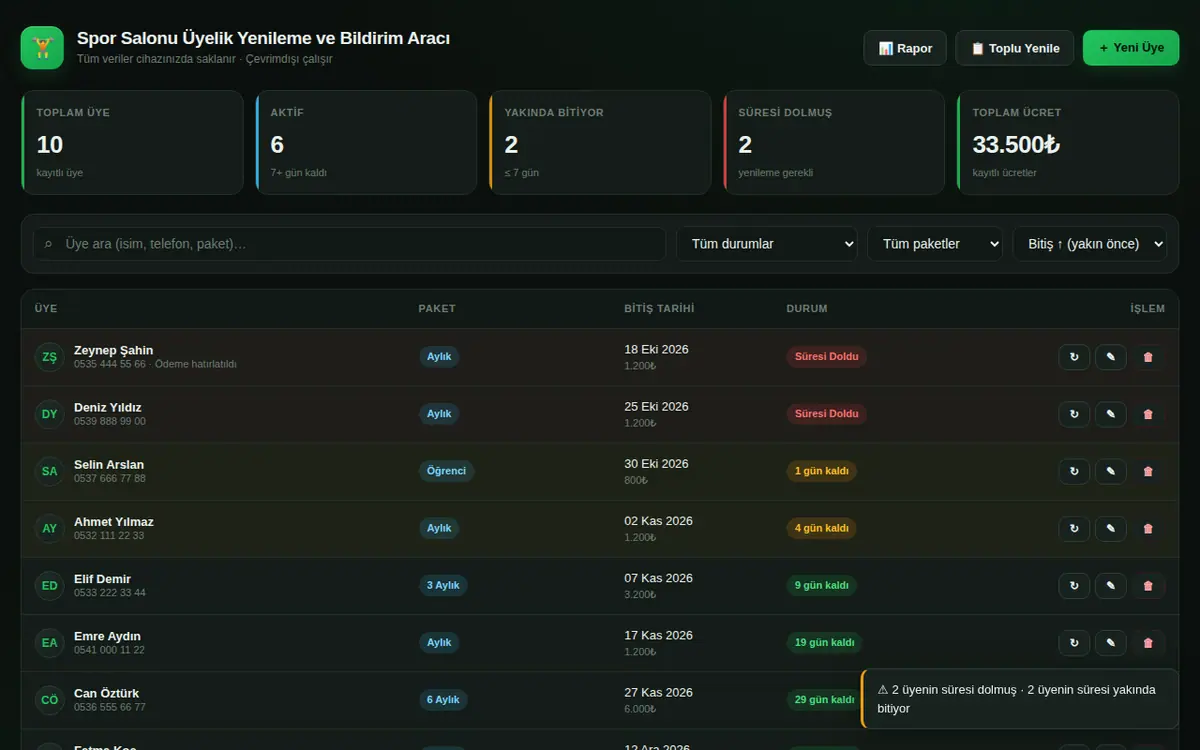Viewport: 1200px width, 750px height.
Task: Click the 'Toplam Üye' stat card
Action: [x=132, y=142]
